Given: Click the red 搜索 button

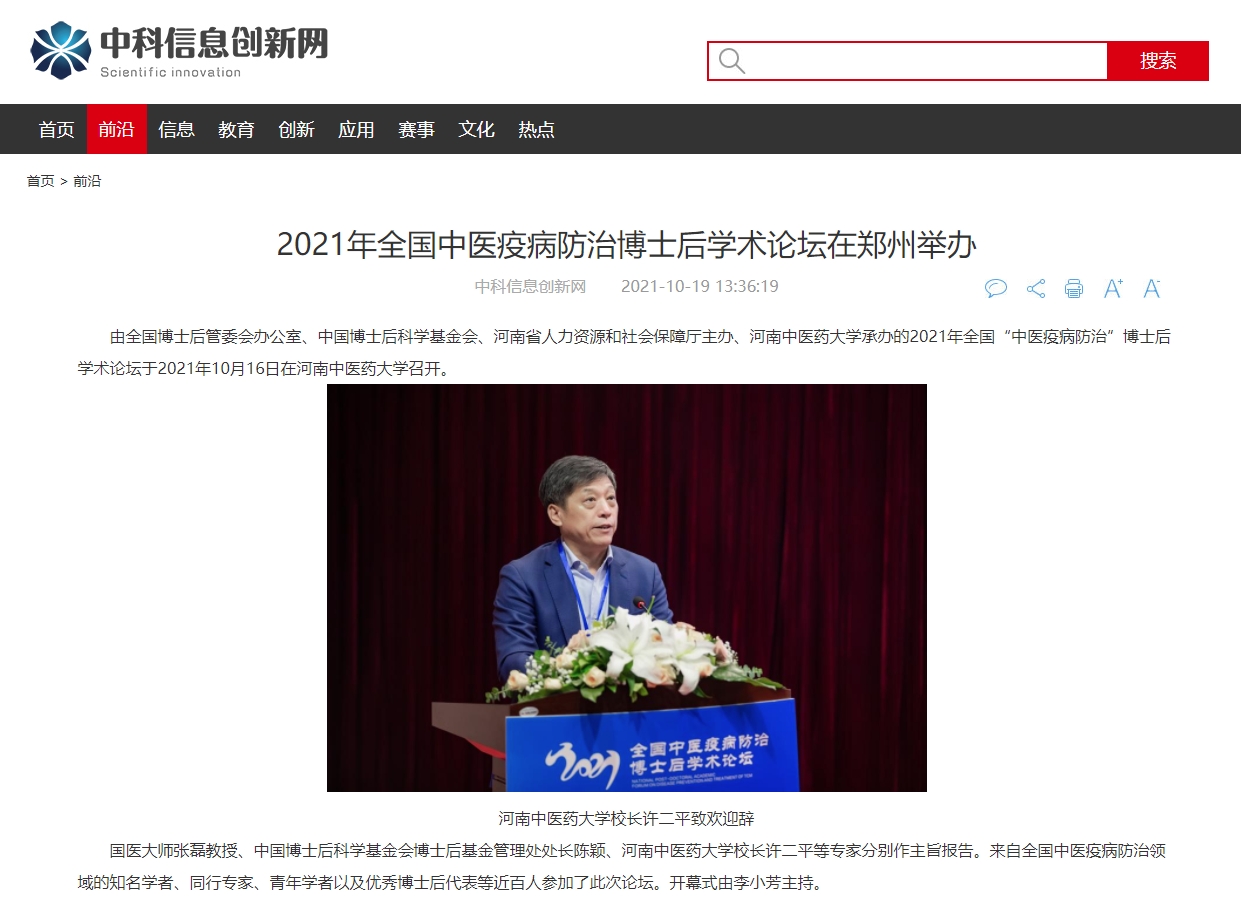Looking at the screenshot, I should coord(1158,61).
